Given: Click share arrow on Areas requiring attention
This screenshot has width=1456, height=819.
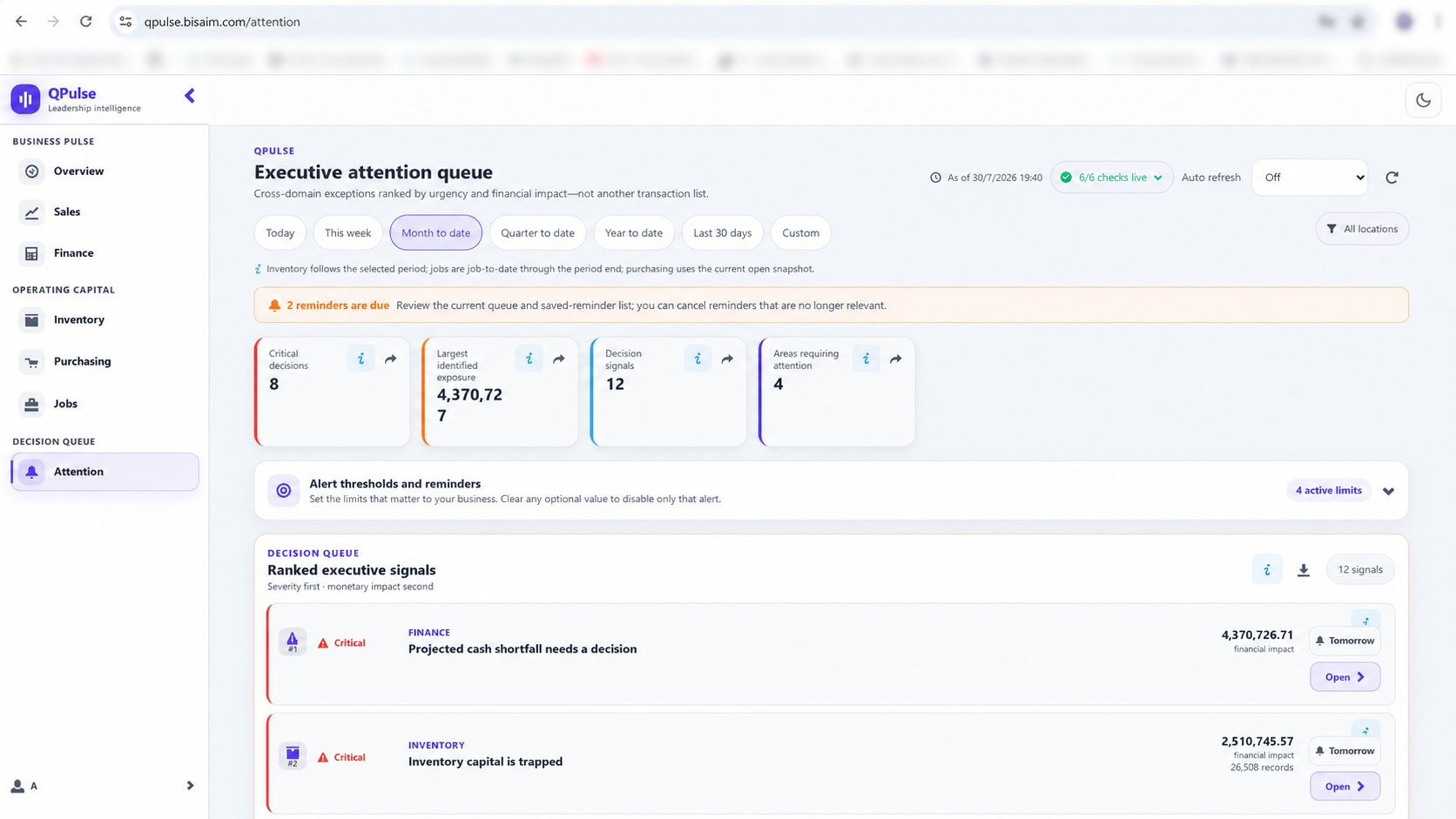Looking at the screenshot, I should point(895,359).
